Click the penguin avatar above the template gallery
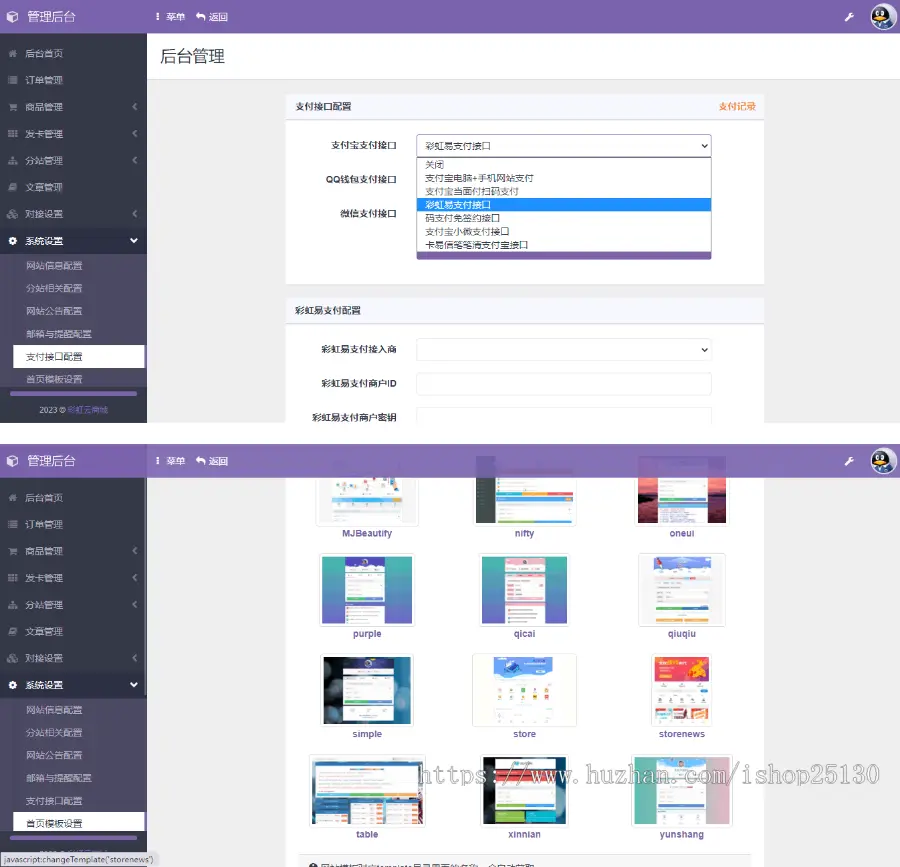The height and width of the screenshot is (867, 900). point(883,461)
